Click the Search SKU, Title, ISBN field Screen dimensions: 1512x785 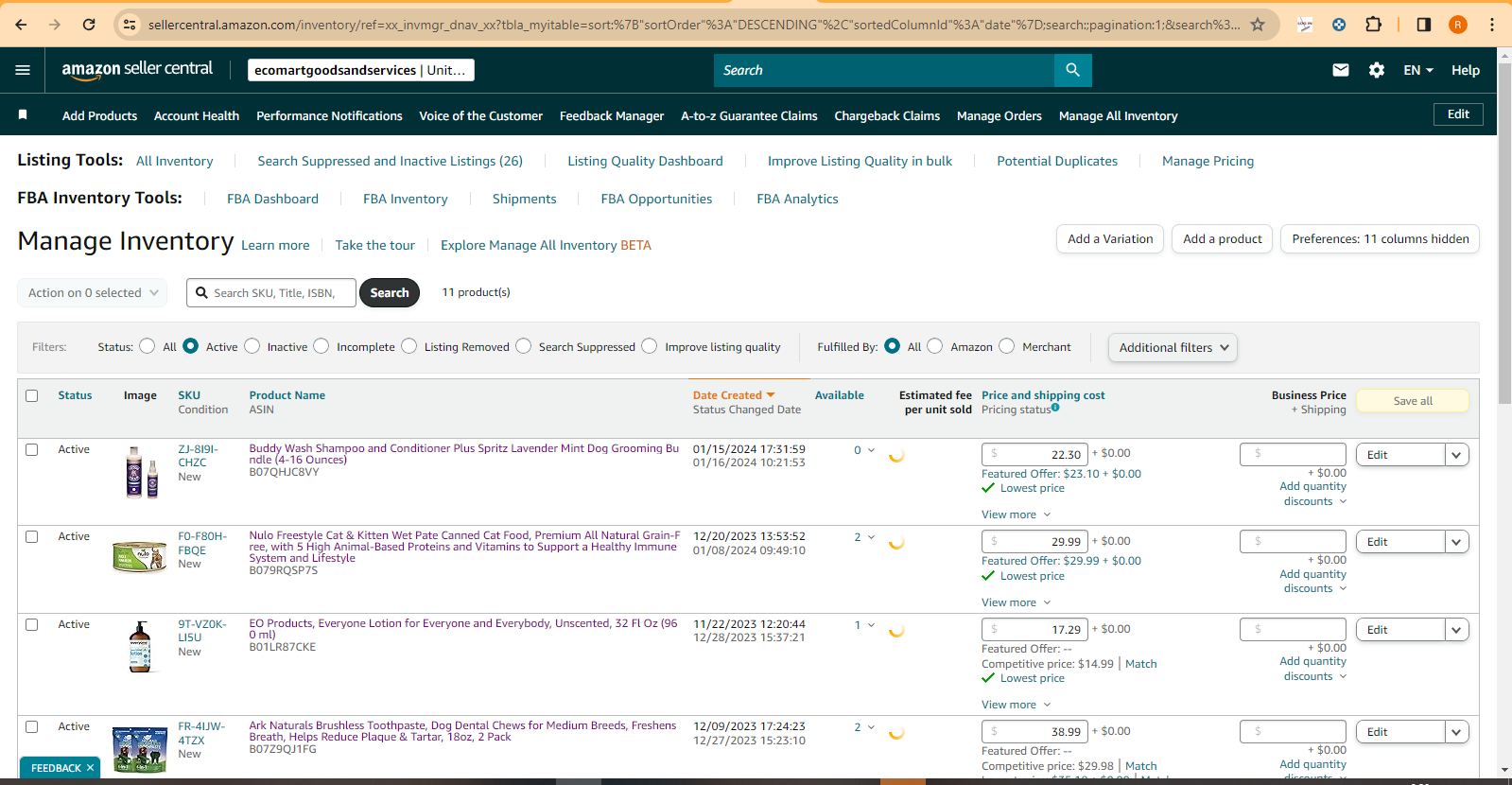pos(271,293)
